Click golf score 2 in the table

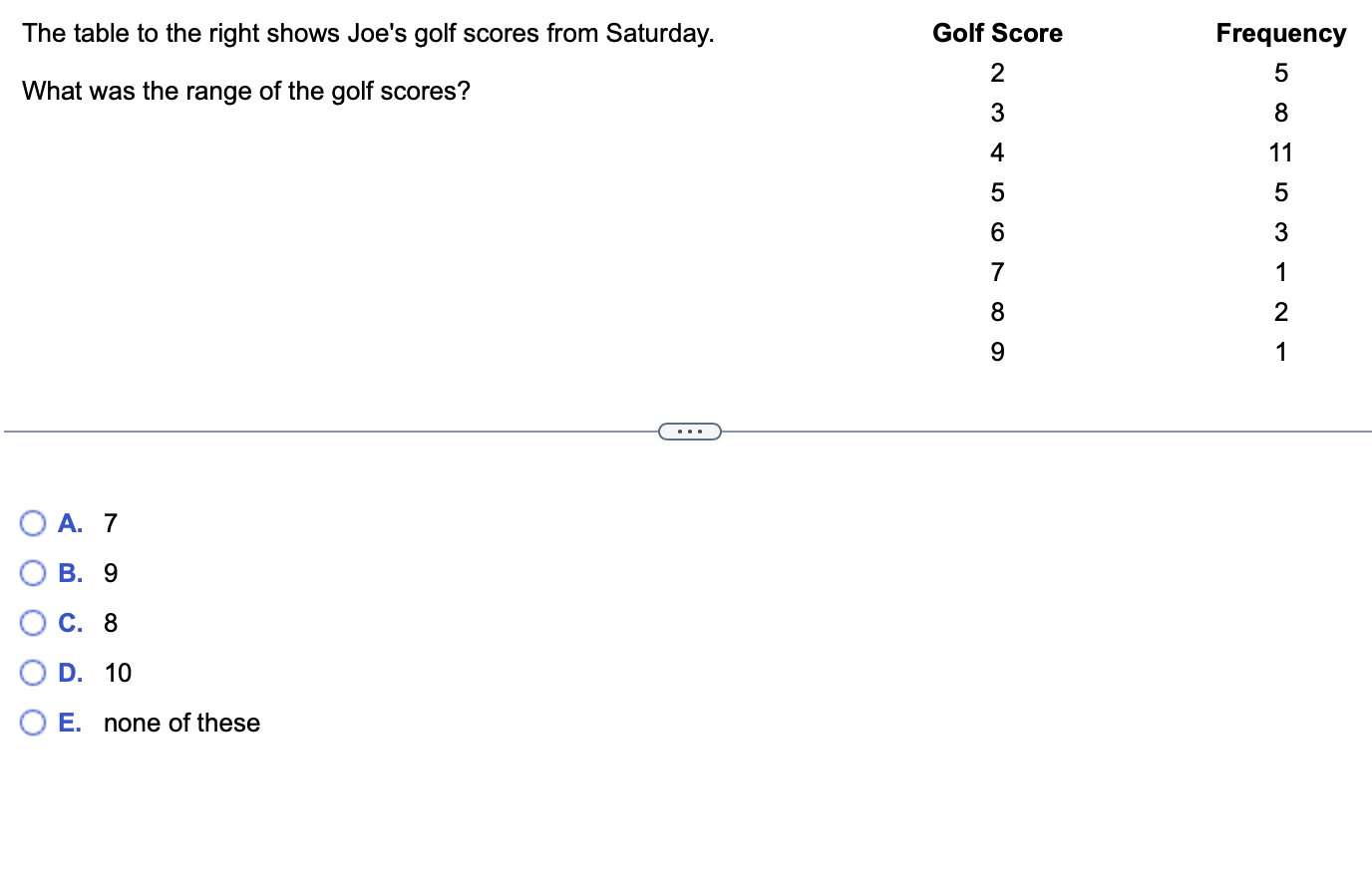(997, 73)
